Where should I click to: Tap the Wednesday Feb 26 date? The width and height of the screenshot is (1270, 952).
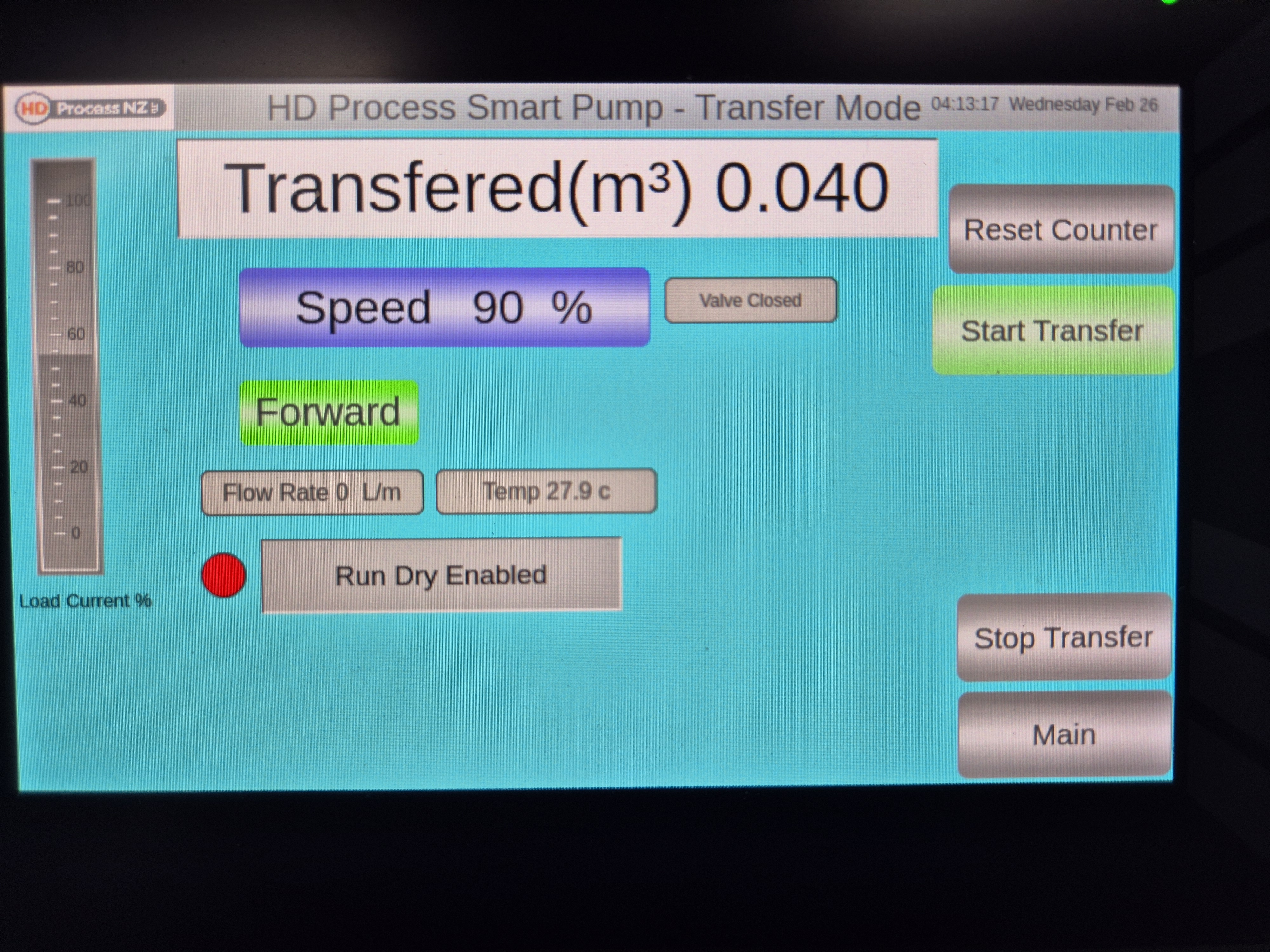click(1083, 105)
